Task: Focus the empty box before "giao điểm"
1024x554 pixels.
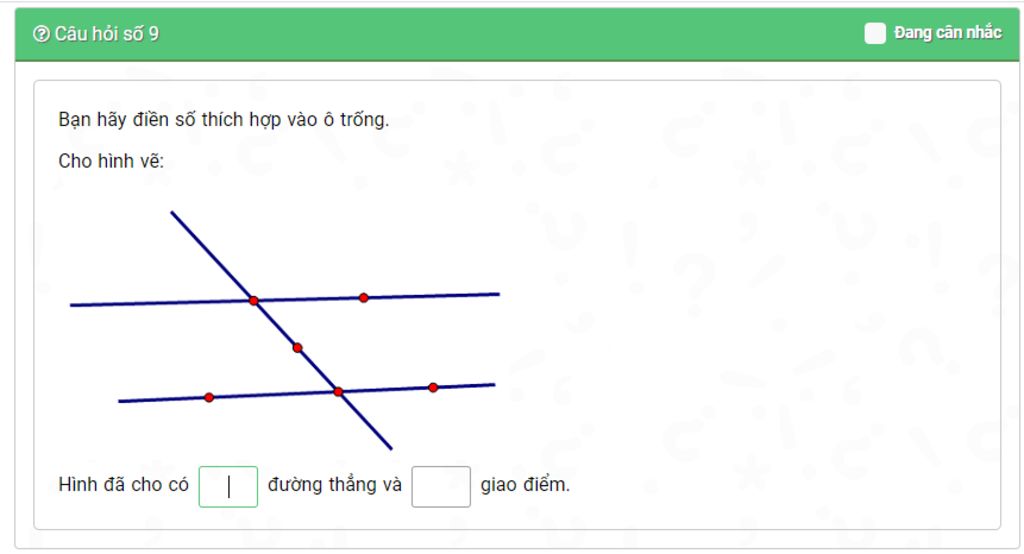Action: [x=441, y=486]
